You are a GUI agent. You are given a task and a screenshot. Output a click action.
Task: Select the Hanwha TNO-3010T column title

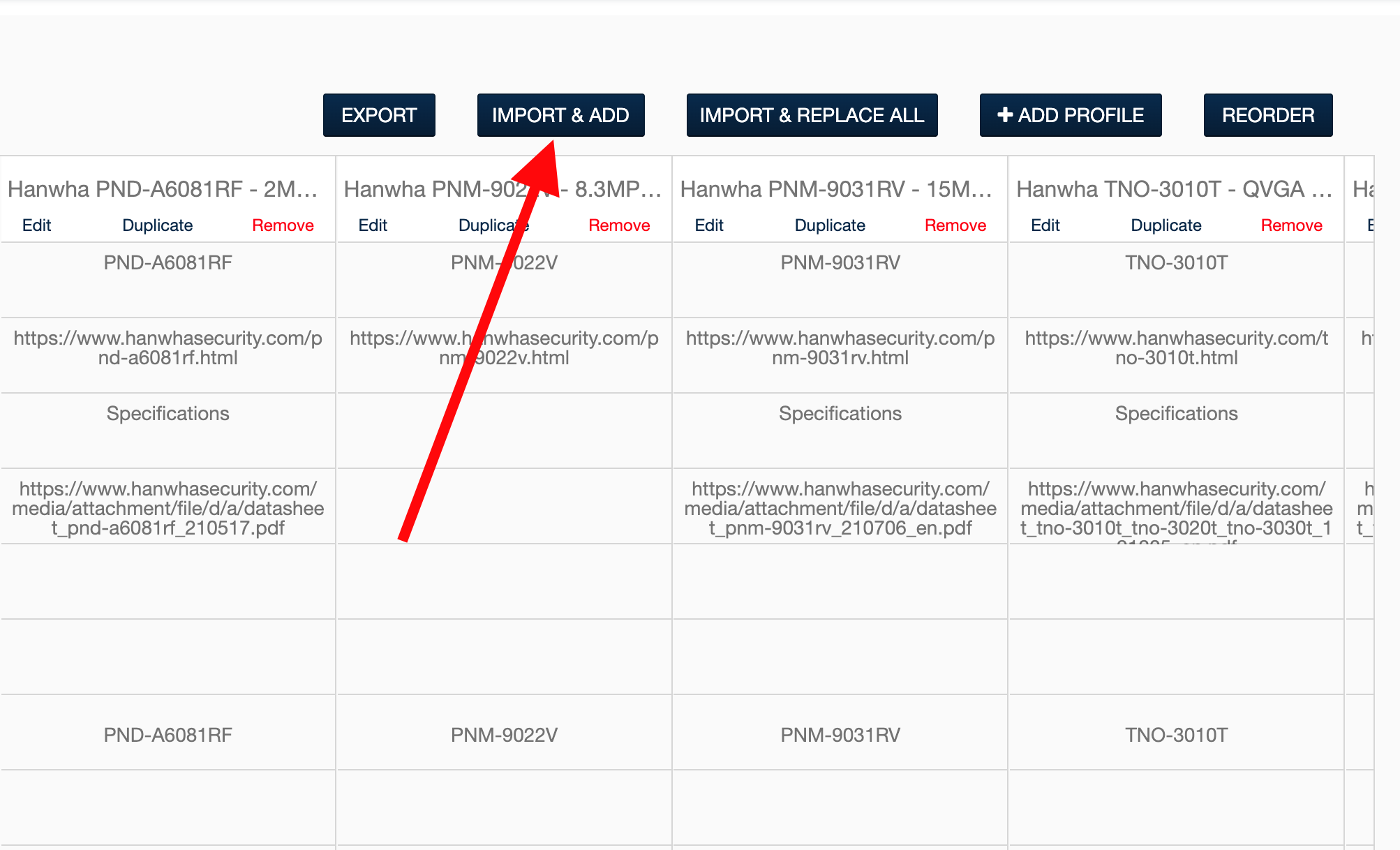[1174, 189]
